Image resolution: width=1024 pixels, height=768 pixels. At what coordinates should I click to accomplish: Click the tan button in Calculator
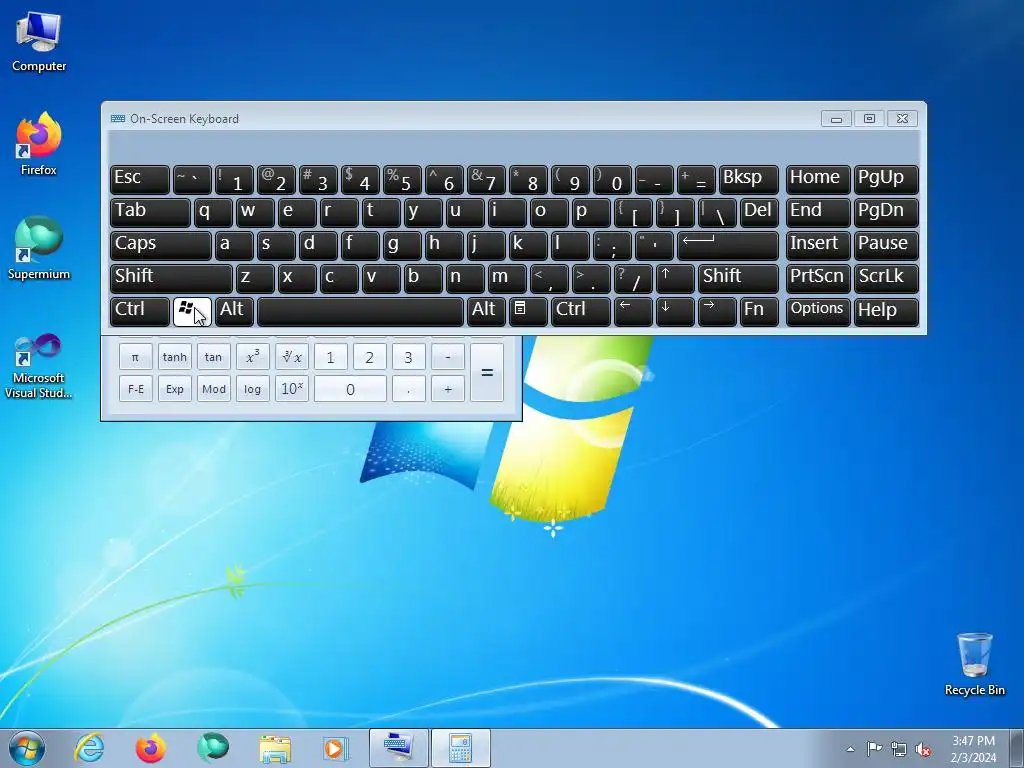tap(214, 357)
